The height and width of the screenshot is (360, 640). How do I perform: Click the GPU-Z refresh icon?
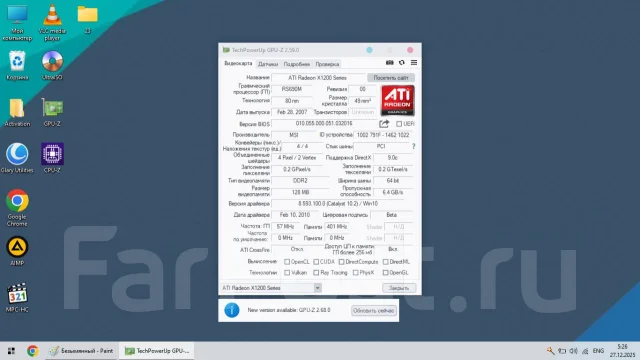(402, 62)
